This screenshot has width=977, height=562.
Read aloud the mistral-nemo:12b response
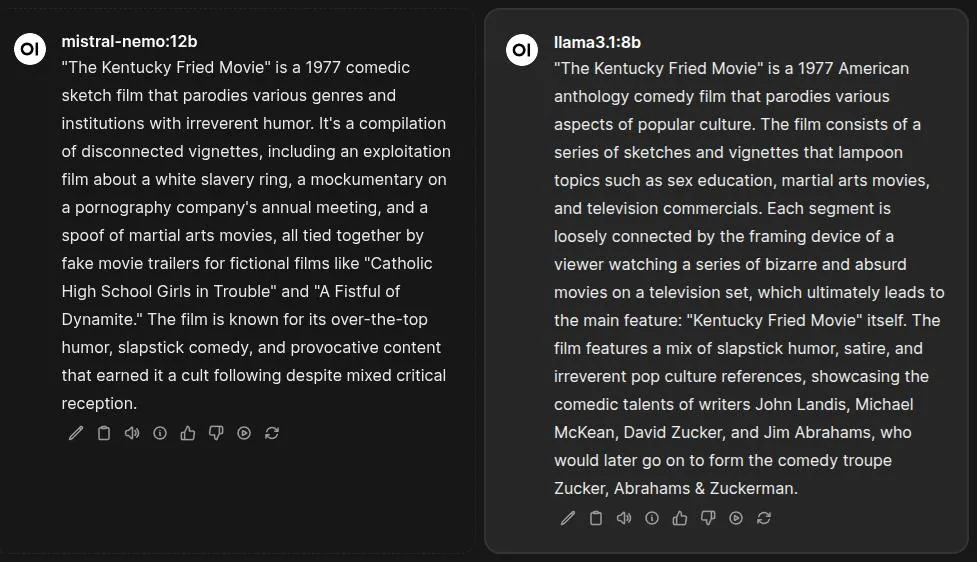click(132, 433)
